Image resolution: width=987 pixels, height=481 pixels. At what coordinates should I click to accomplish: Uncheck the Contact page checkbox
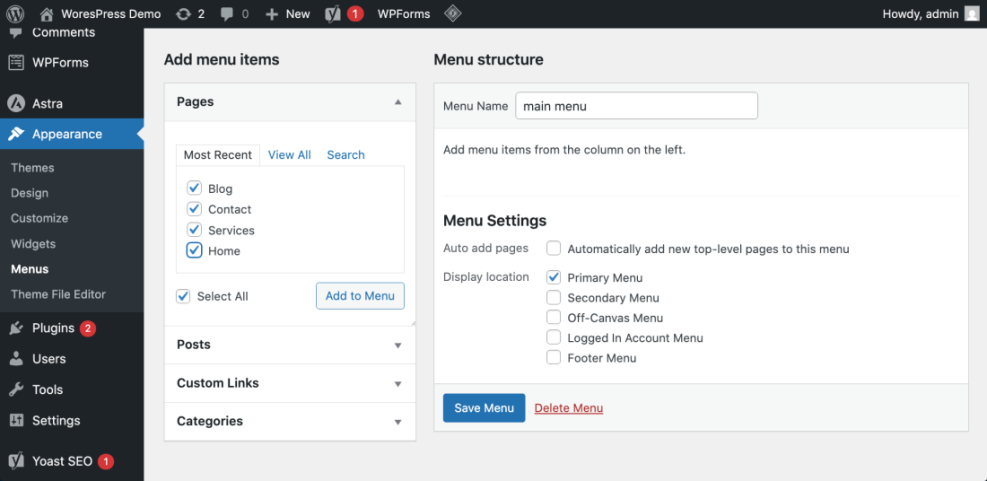[x=194, y=209]
